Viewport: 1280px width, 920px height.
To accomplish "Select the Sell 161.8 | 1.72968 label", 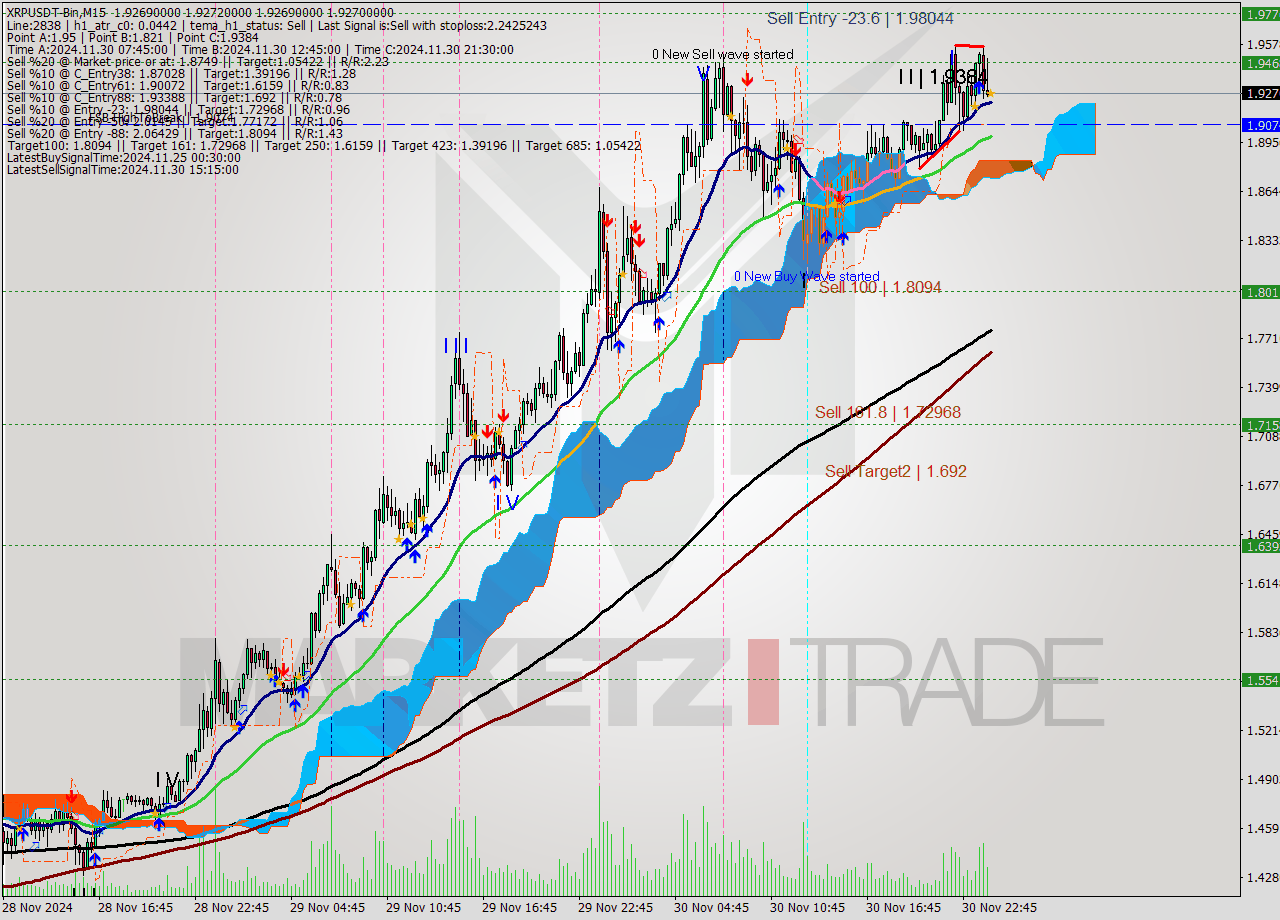I will click(x=887, y=412).
